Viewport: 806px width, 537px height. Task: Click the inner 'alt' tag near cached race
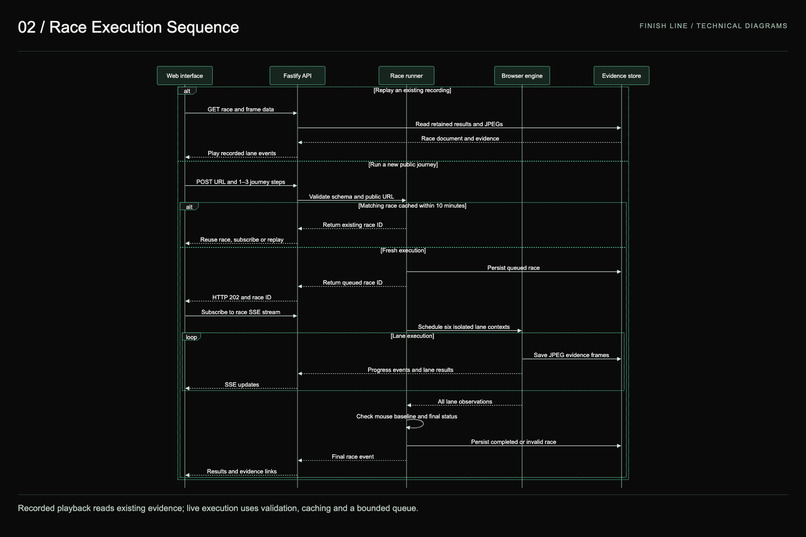coord(189,207)
